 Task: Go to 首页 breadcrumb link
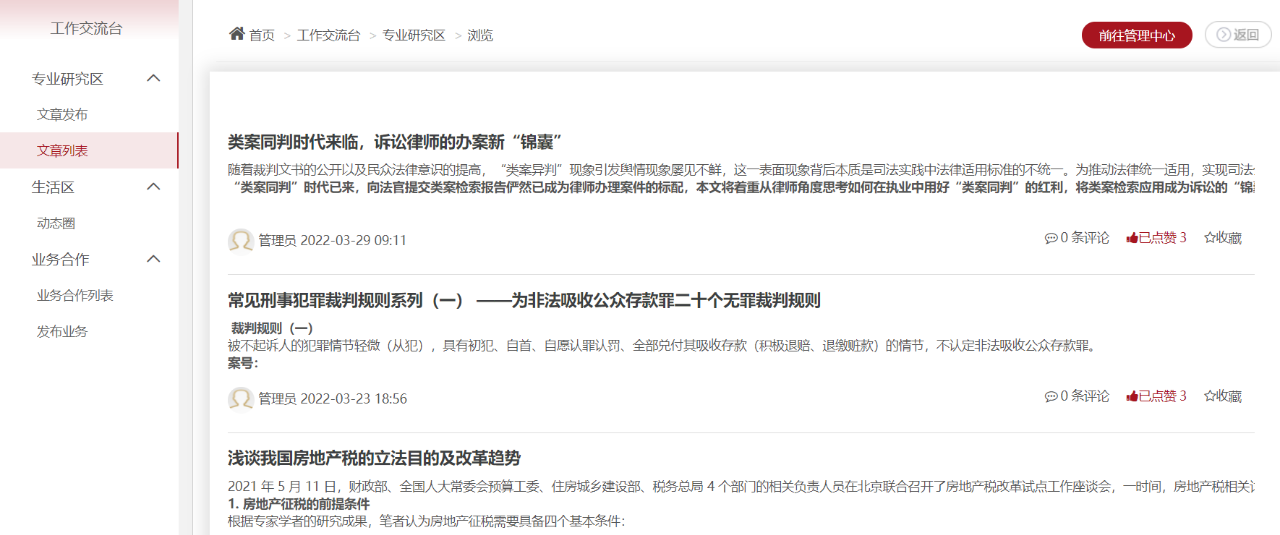click(262, 35)
